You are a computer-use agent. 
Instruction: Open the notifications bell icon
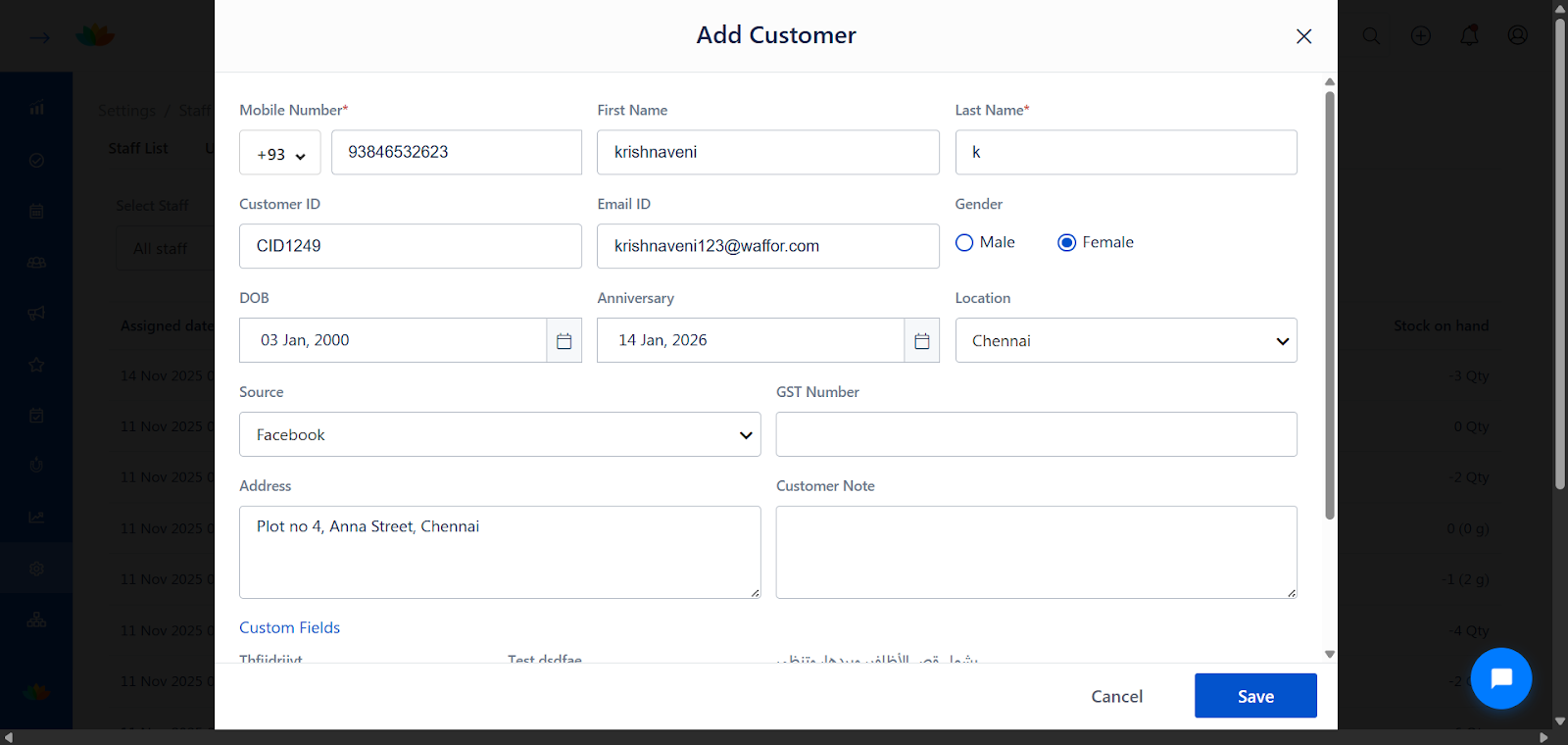coord(1469,36)
